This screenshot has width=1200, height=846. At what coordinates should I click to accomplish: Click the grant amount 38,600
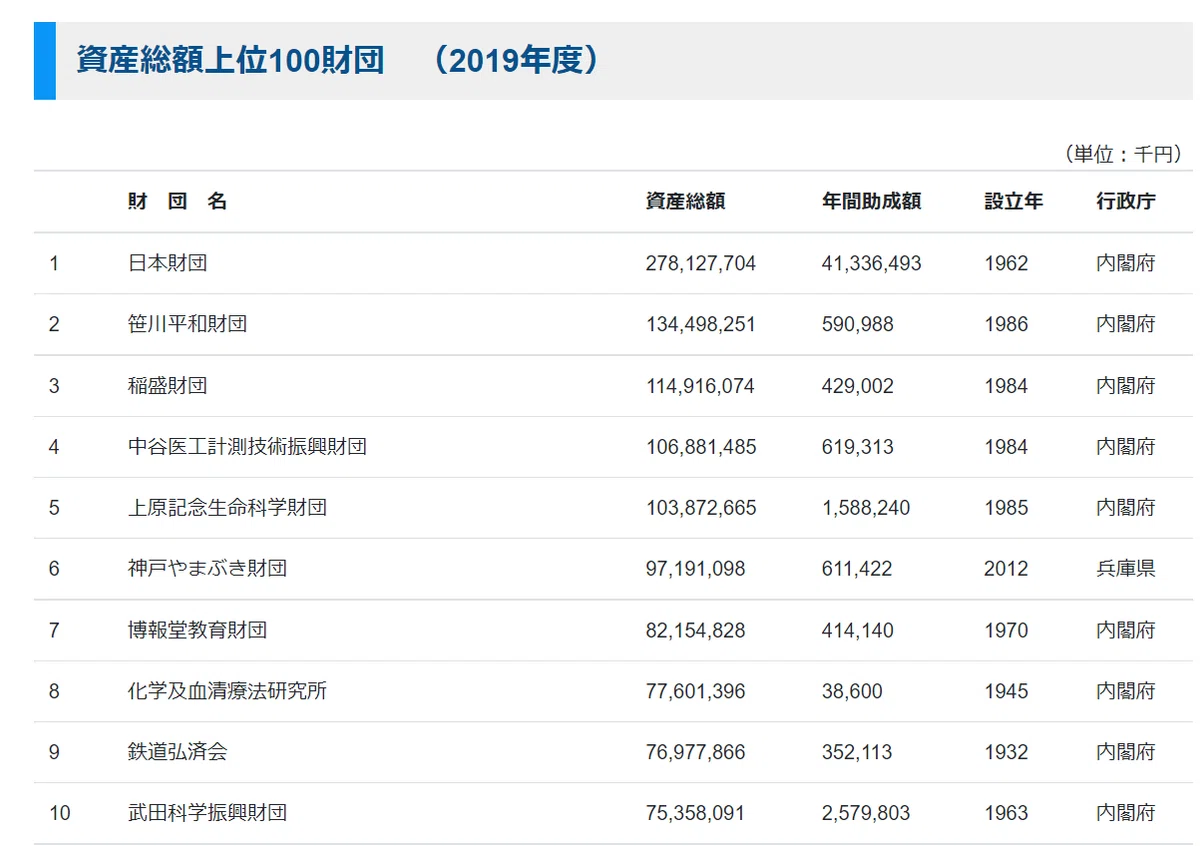pyautogui.click(x=853, y=691)
